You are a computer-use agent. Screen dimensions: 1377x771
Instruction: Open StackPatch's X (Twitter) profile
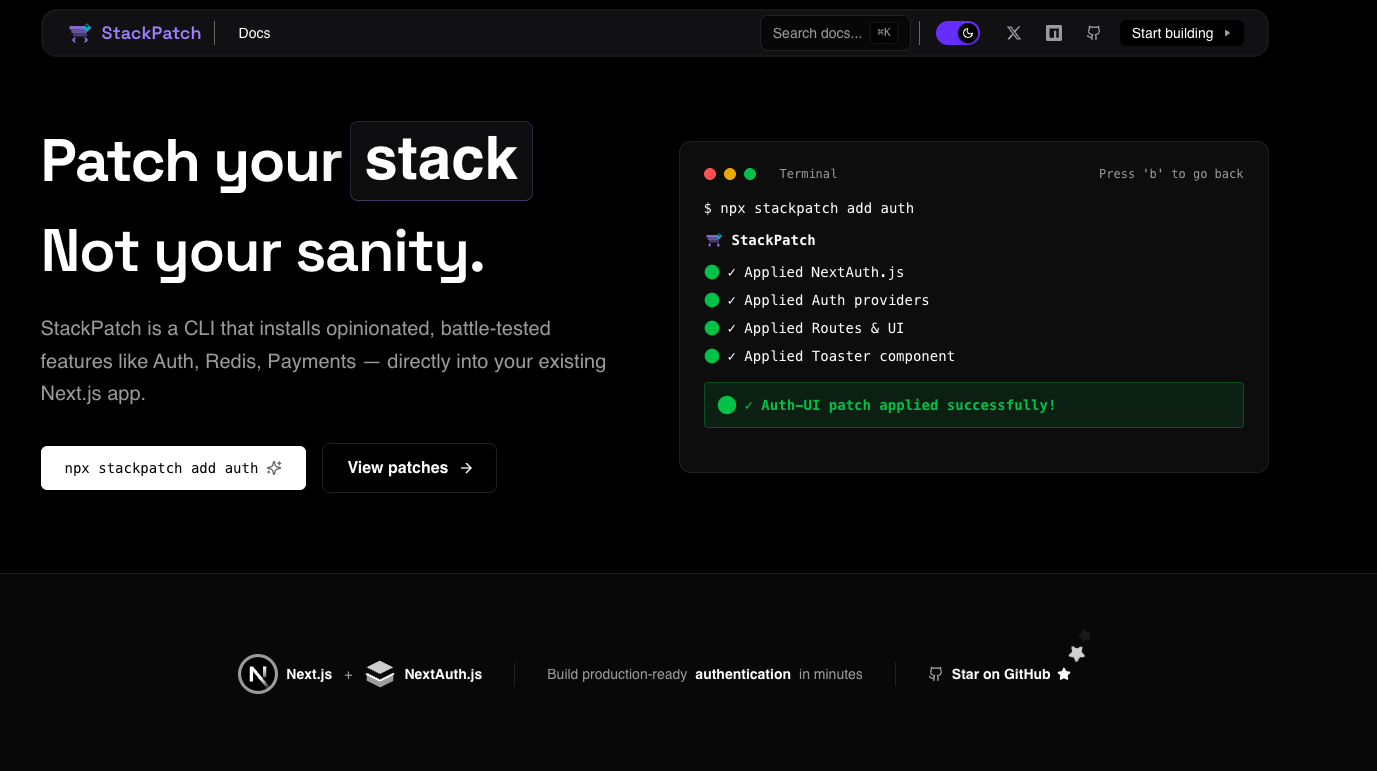click(1013, 33)
